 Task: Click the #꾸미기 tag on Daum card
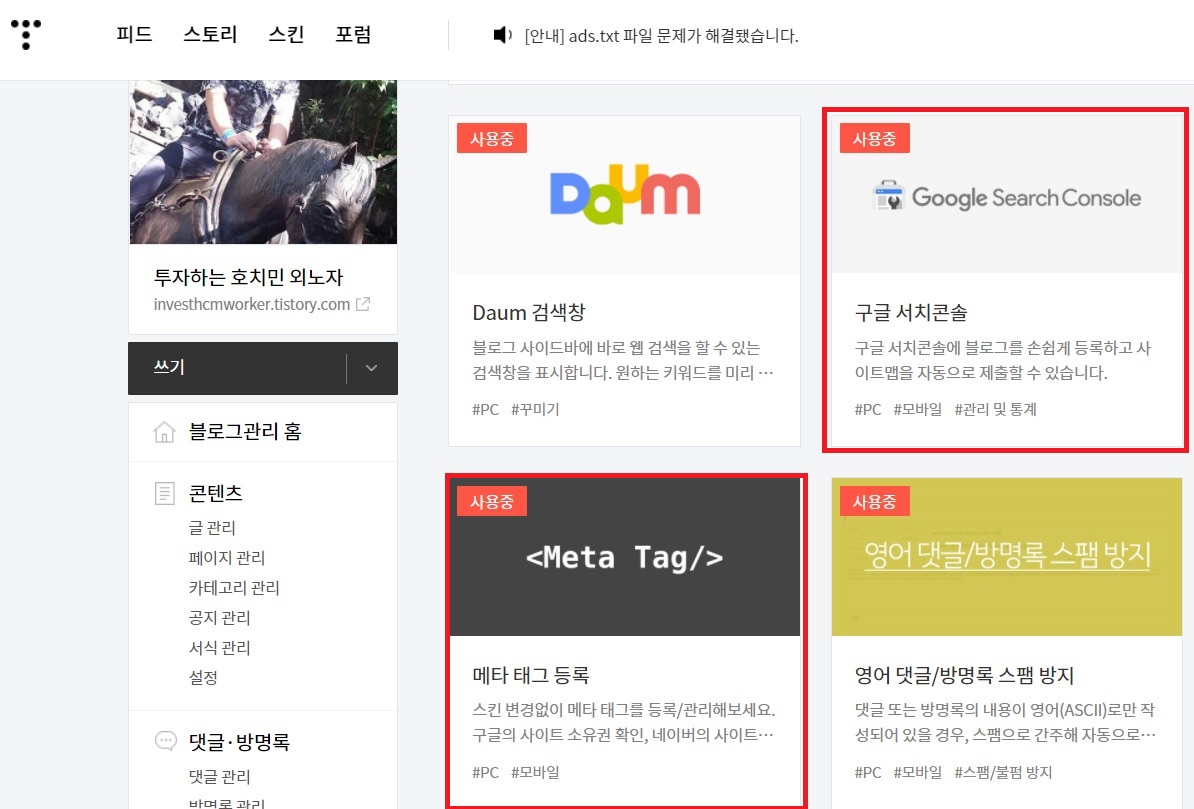(535, 409)
